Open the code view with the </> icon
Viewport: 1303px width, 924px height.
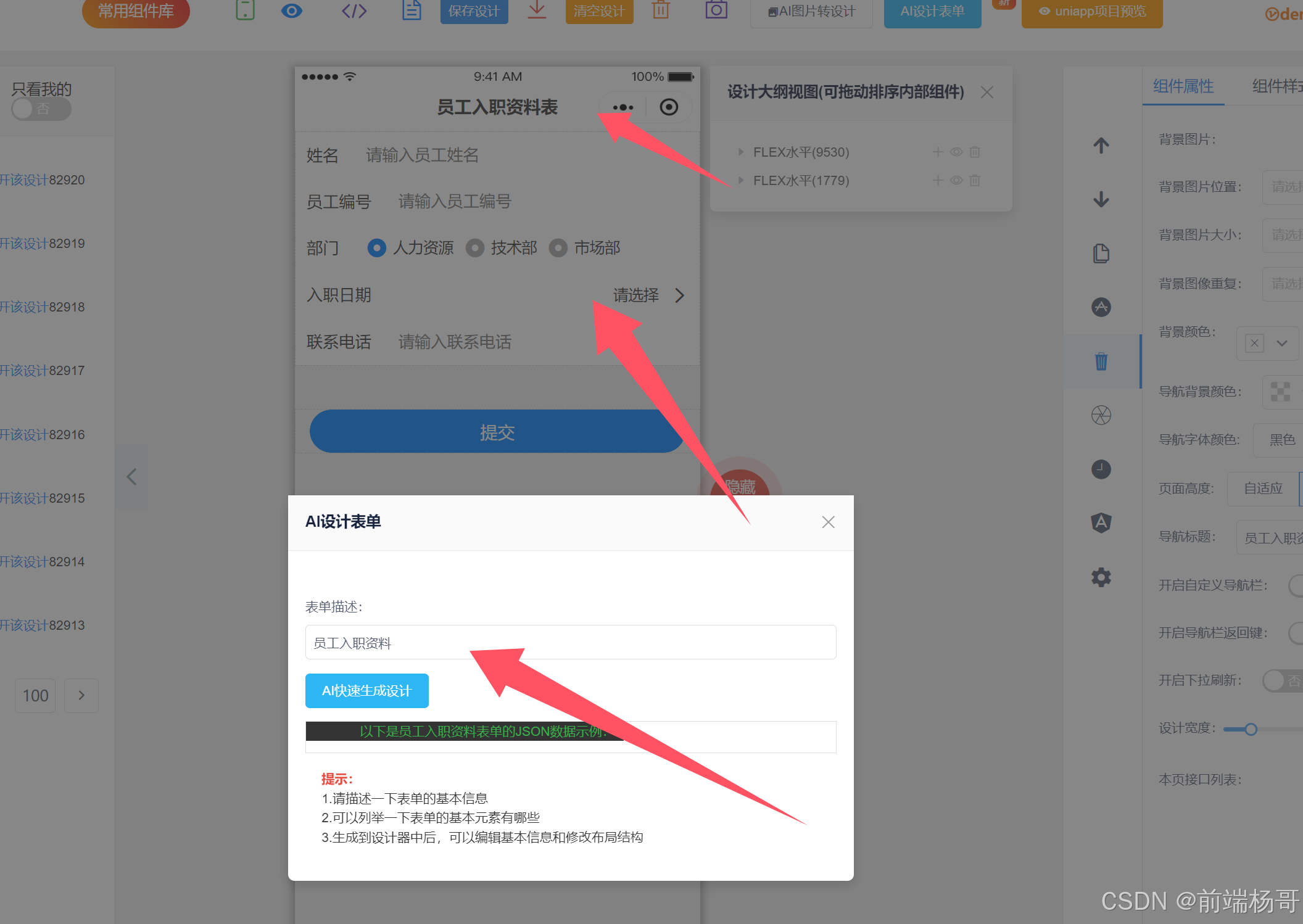click(354, 10)
